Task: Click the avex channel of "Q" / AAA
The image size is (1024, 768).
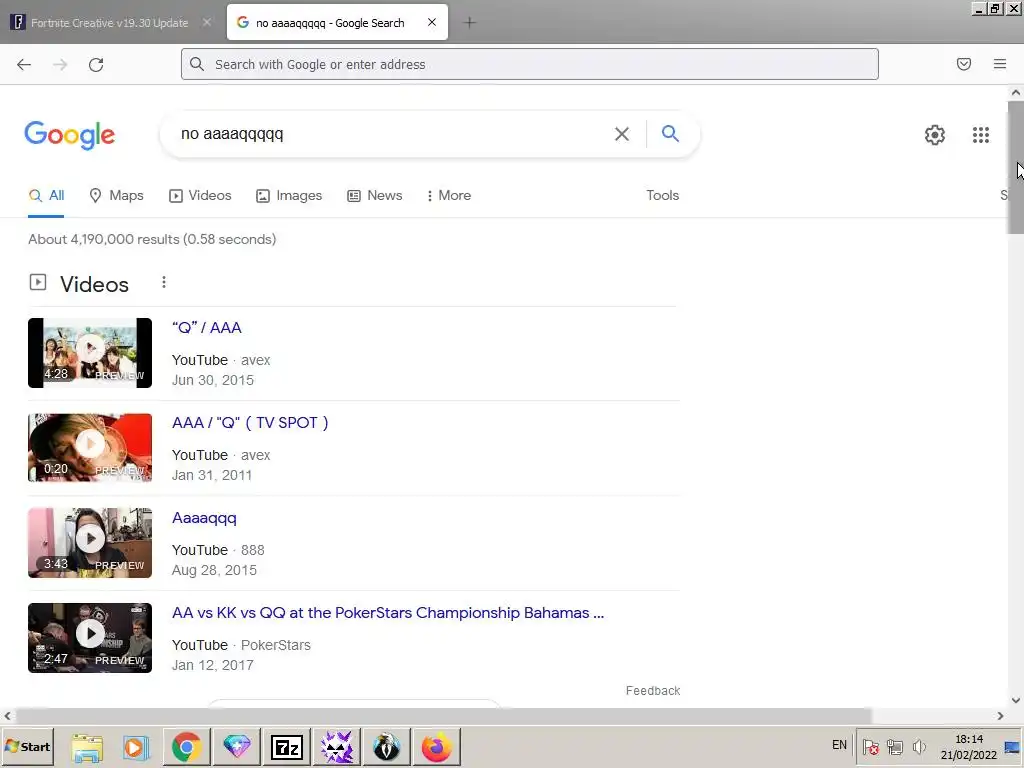Action: (x=255, y=360)
